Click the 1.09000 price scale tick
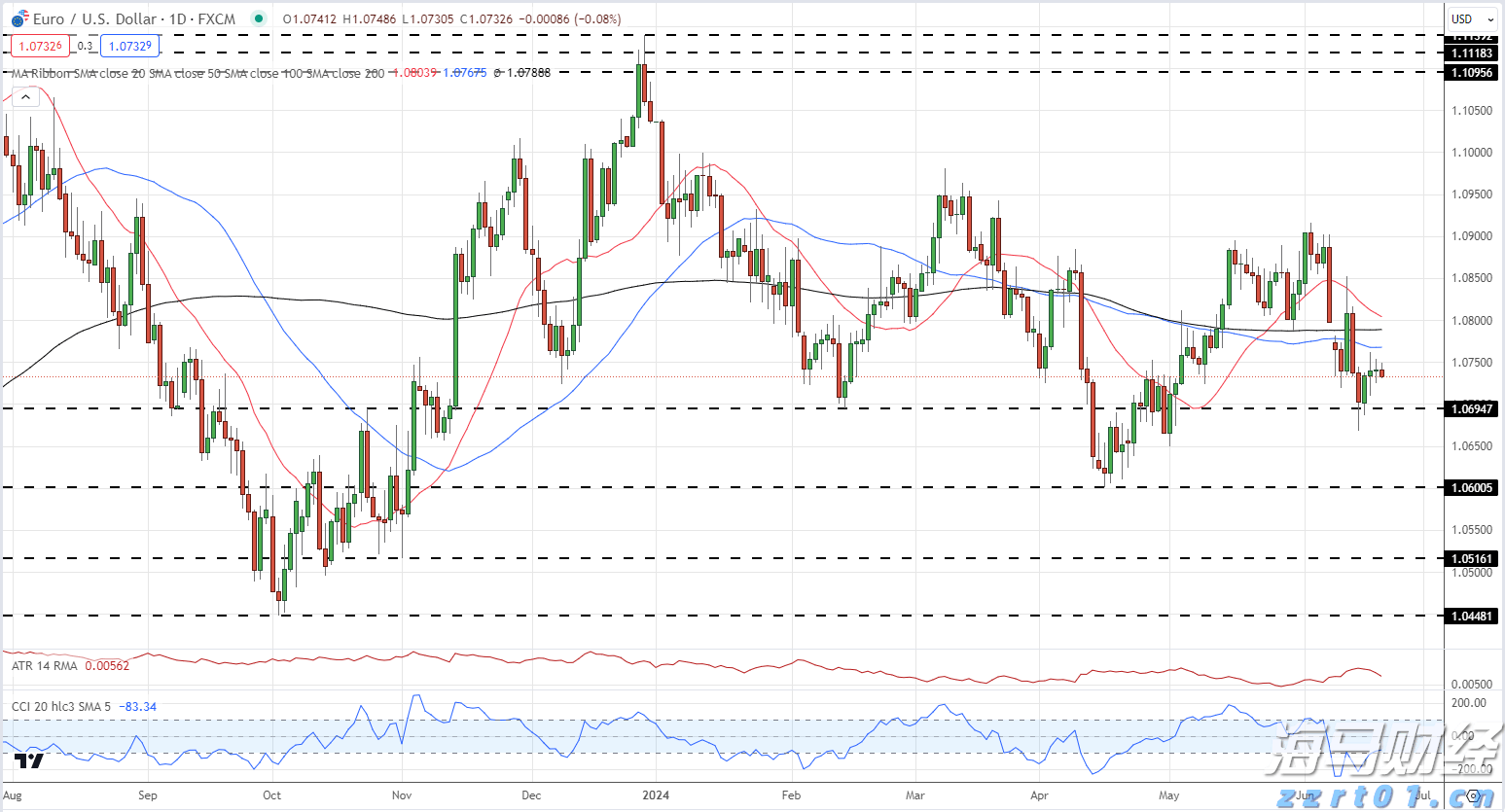The height and width of the screenshot is (812, 1505). coord(1472,236)
